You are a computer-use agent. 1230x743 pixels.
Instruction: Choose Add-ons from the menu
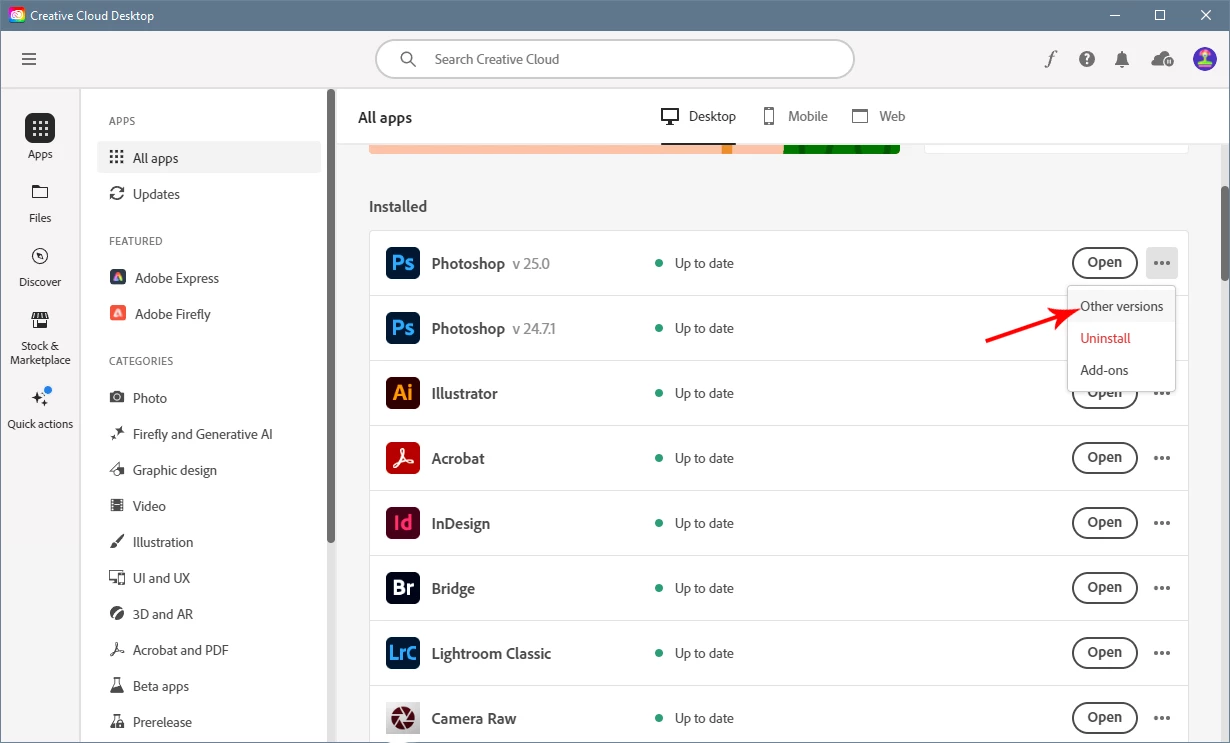click(x=1121, y=370)
